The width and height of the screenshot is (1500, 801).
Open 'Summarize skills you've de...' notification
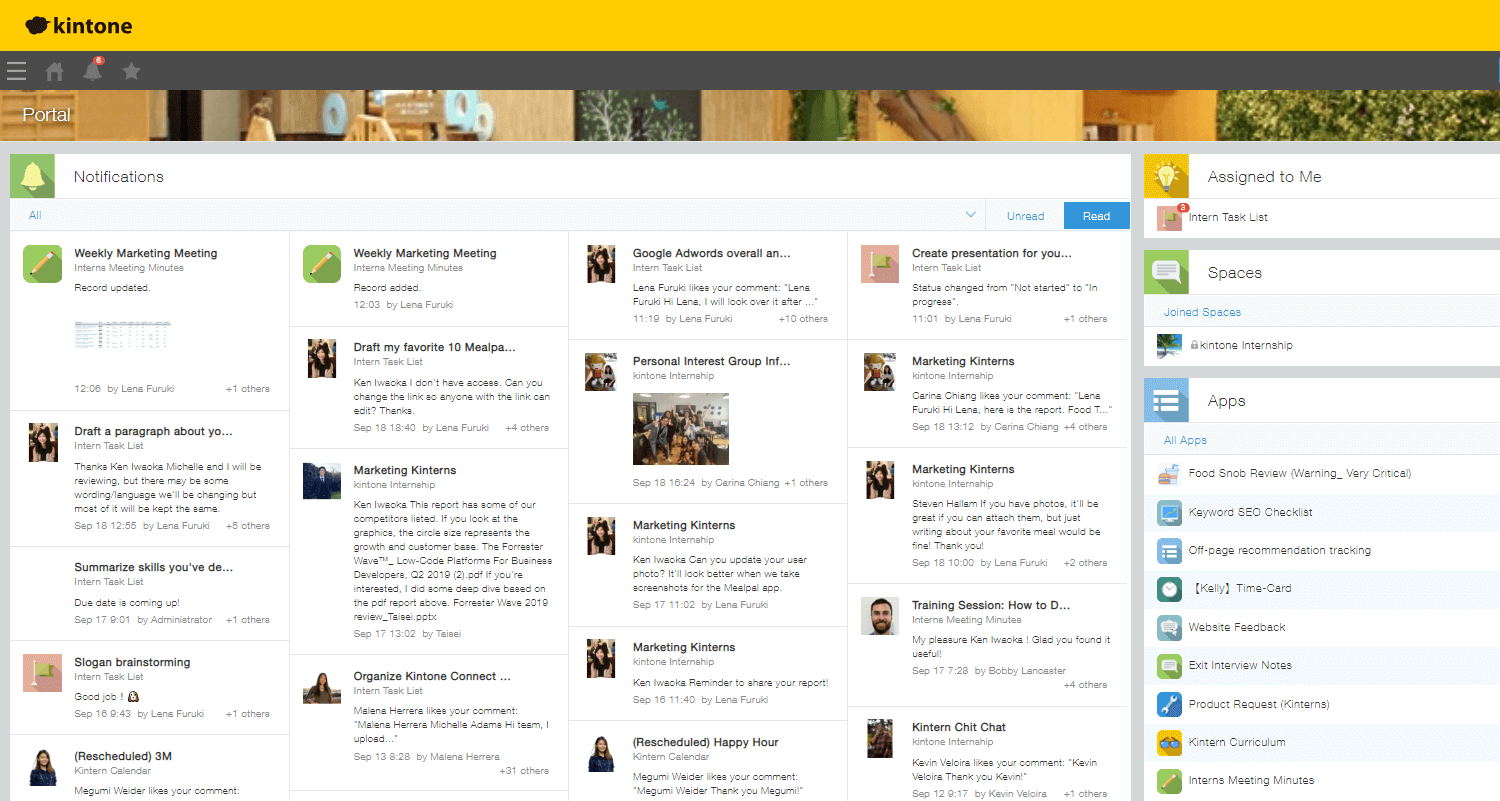point(153,567)
